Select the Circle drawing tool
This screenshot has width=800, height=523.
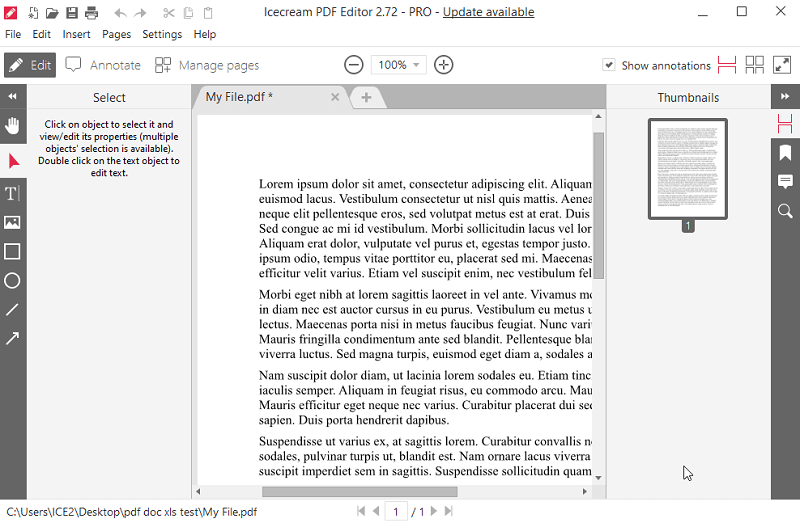(x=13, y=281)
